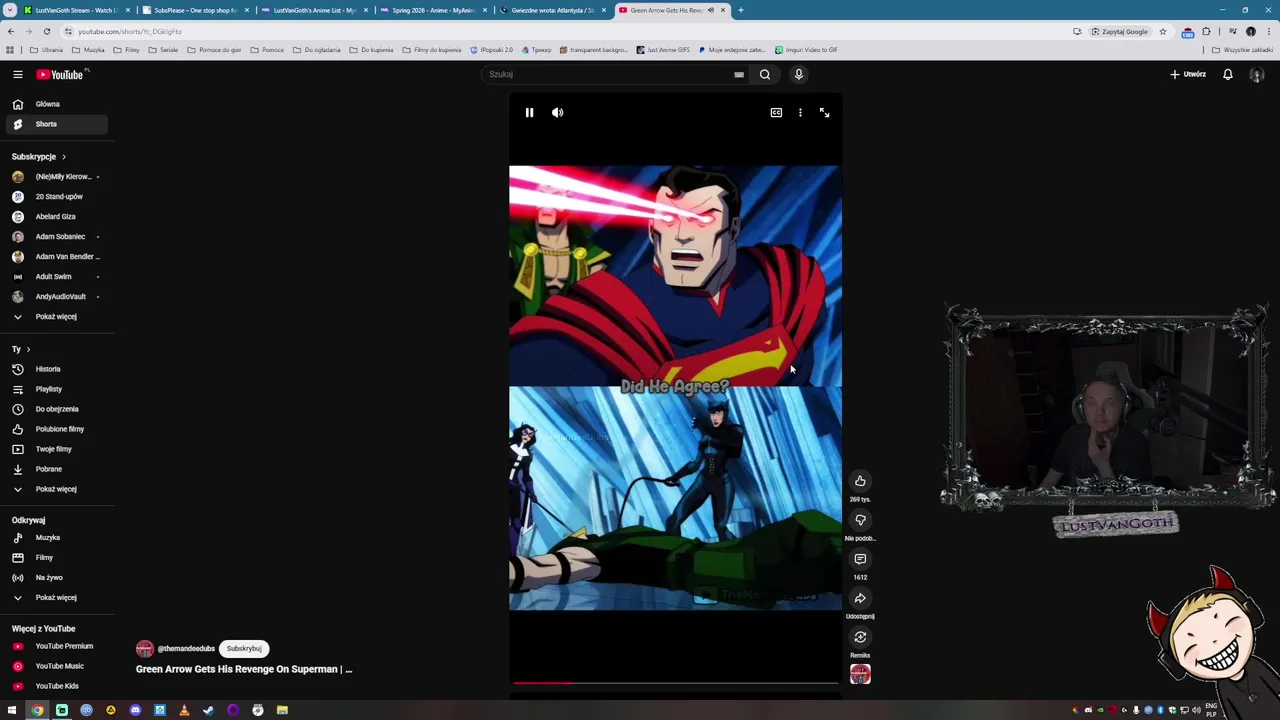
Task: Open YouTube Kids link
Action: pos(55,686)
